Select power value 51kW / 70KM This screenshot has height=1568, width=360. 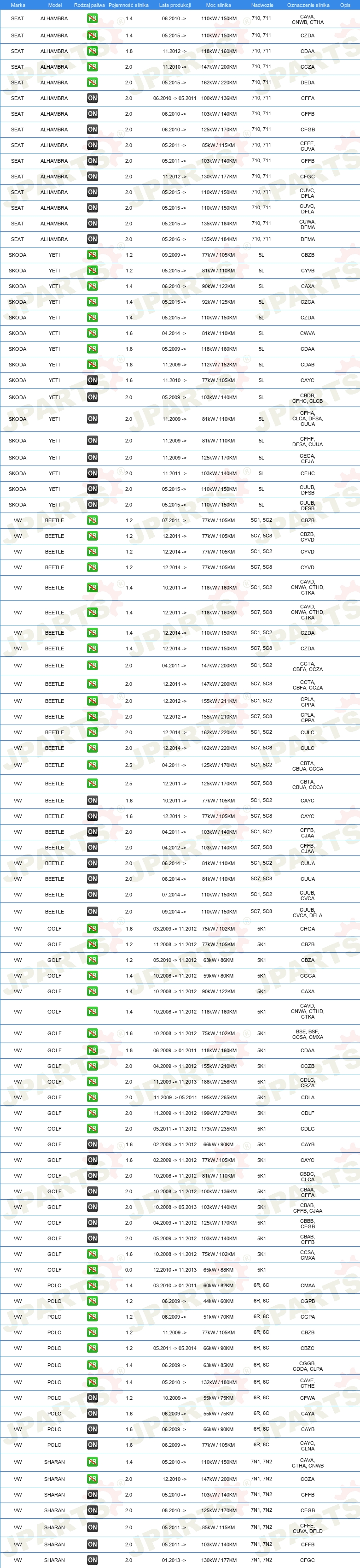(219, 1317)
